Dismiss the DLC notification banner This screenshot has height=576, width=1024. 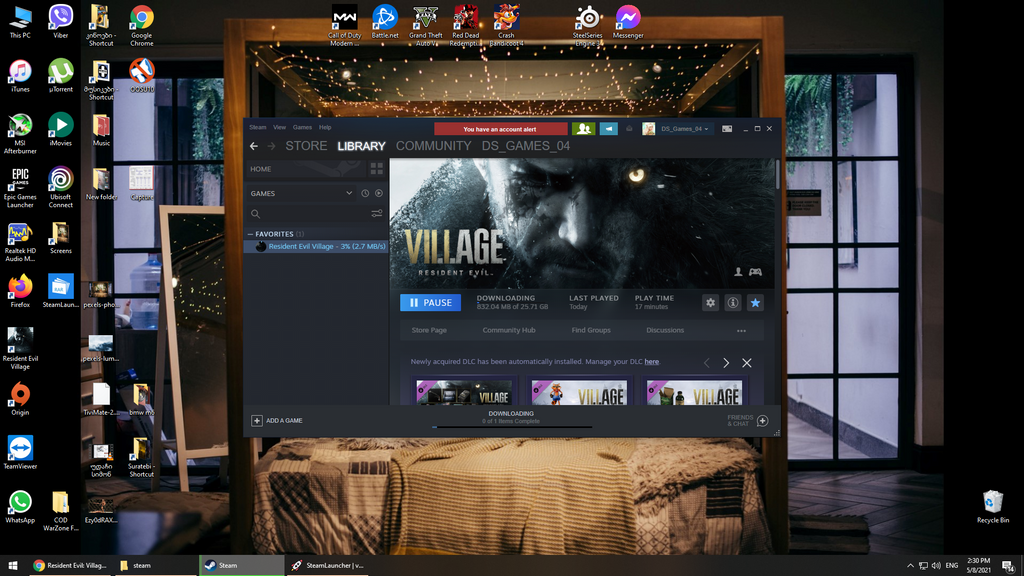(x=746, y=362)
